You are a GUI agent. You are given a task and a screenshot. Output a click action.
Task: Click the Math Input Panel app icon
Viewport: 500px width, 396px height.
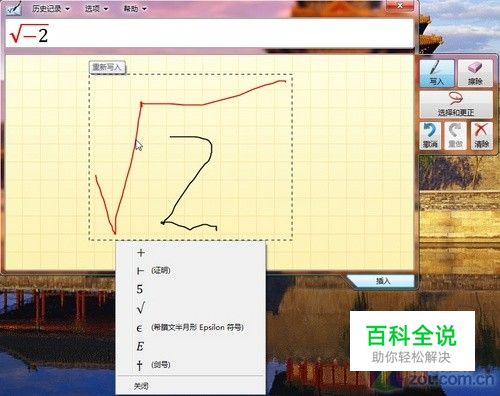[x=14, y=8]
